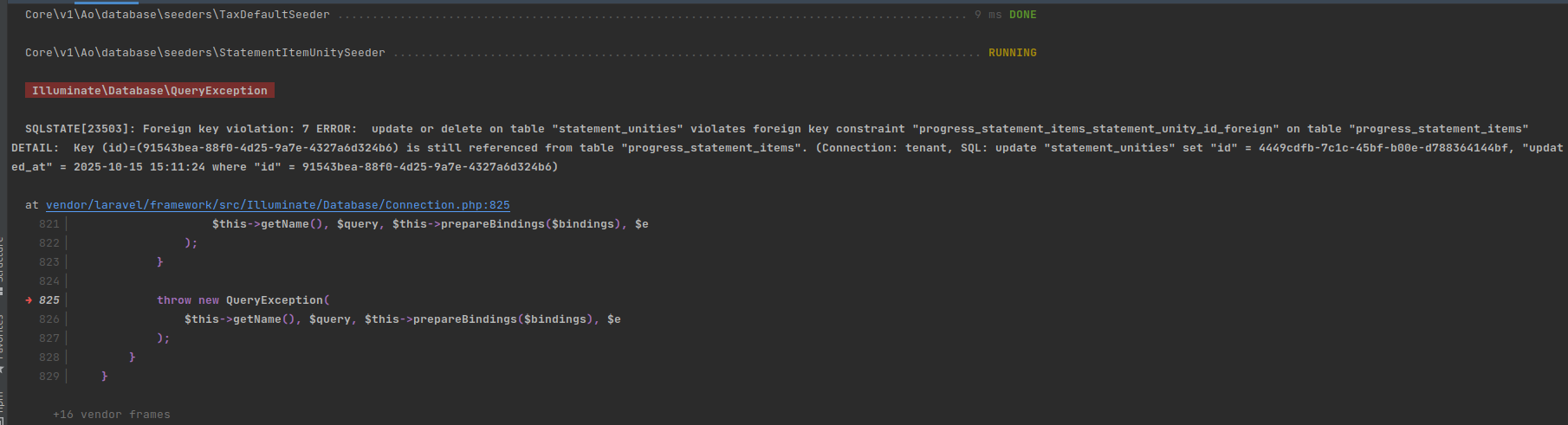Click line number 821 in the snippet
This screenshot has height=425, width=1568.
(x=49, y=224)
